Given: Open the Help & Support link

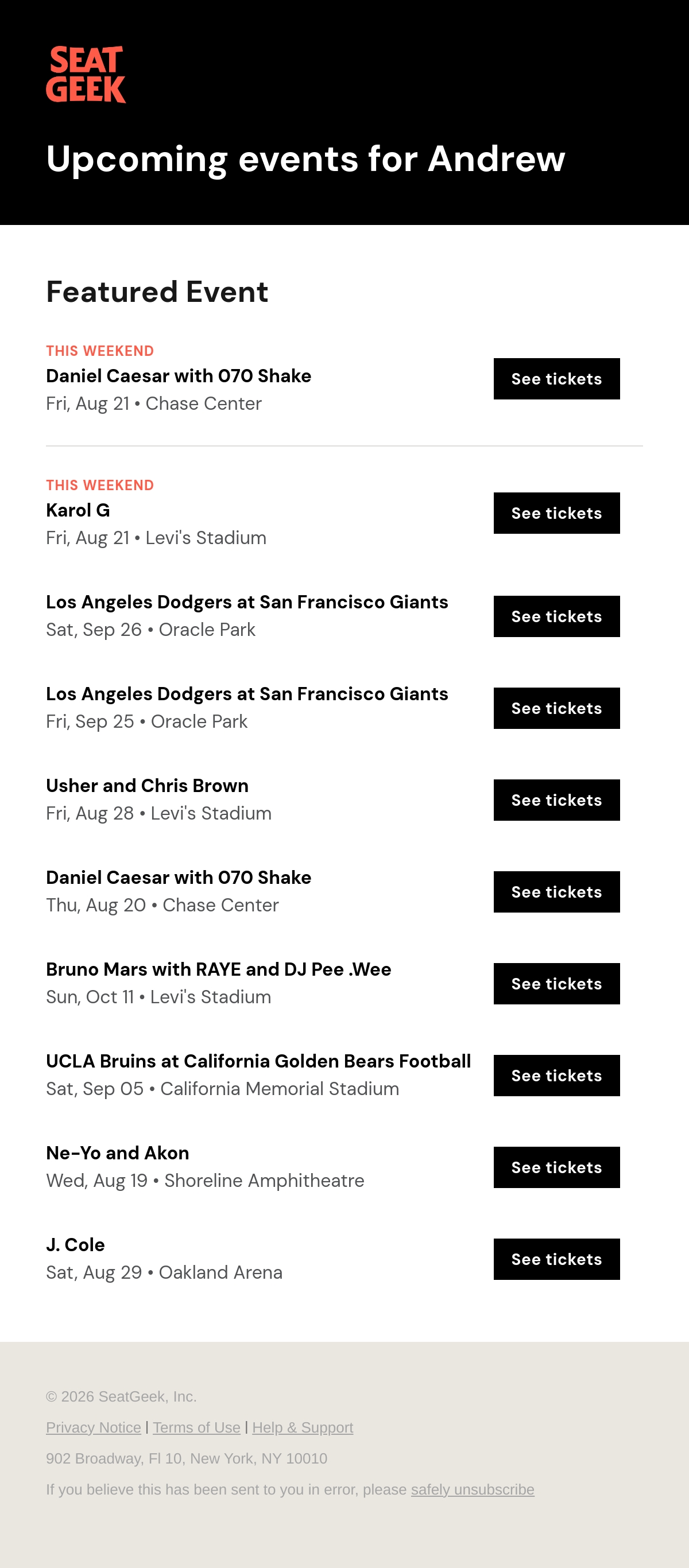Looking at the screenshot, I should [x=303, y=1427].
